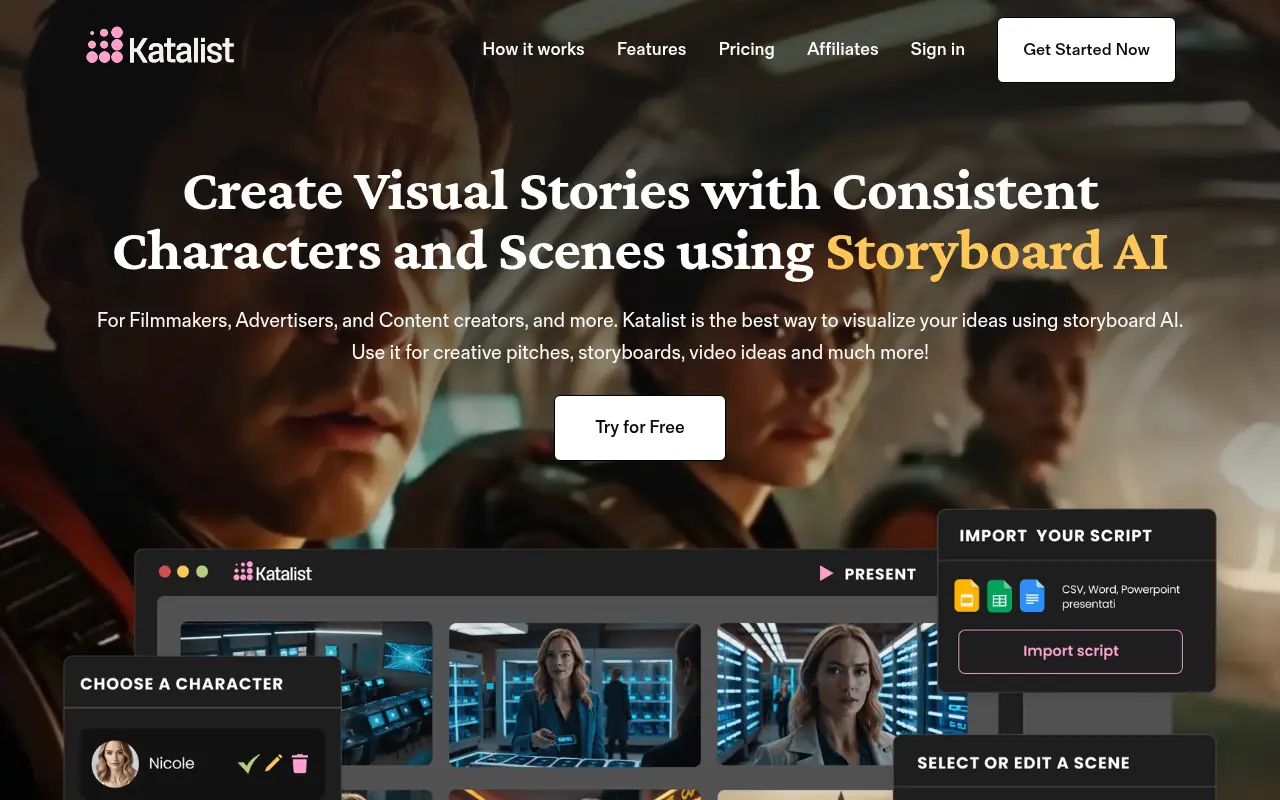Confirm Nicole with the green checkmark
Screen dimensions: 1280x800
click(249, 762)
